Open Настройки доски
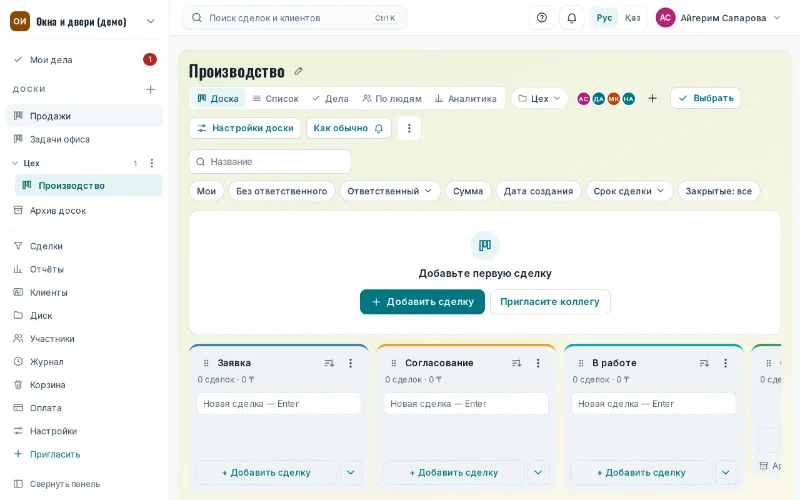800x500 pixels. click(245, 128)
